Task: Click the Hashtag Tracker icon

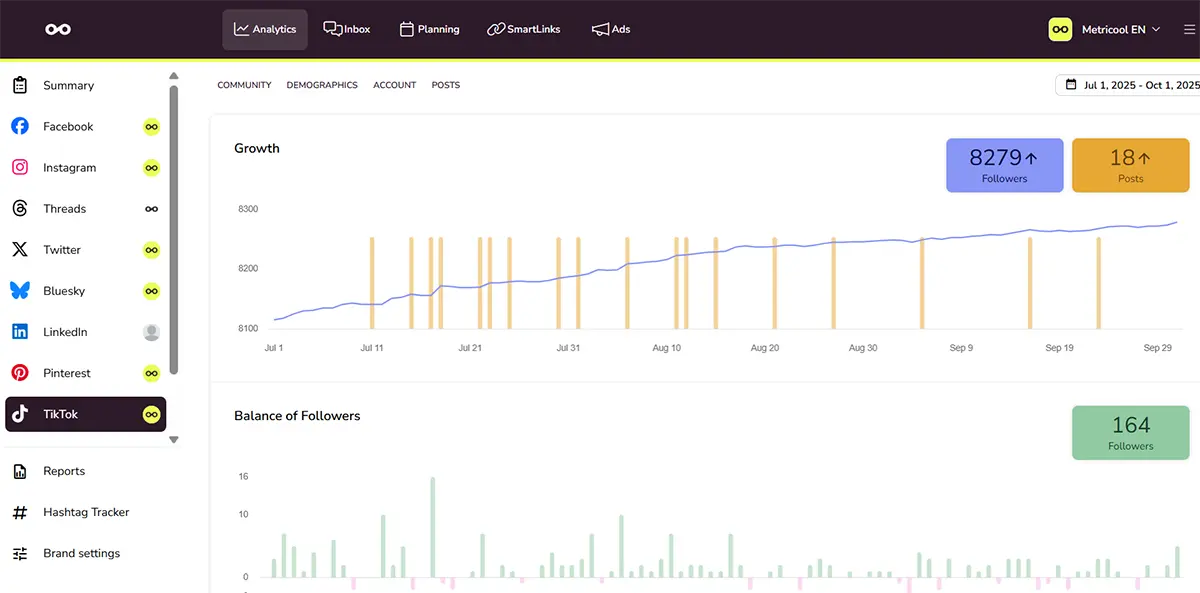Action: [20, 512]
